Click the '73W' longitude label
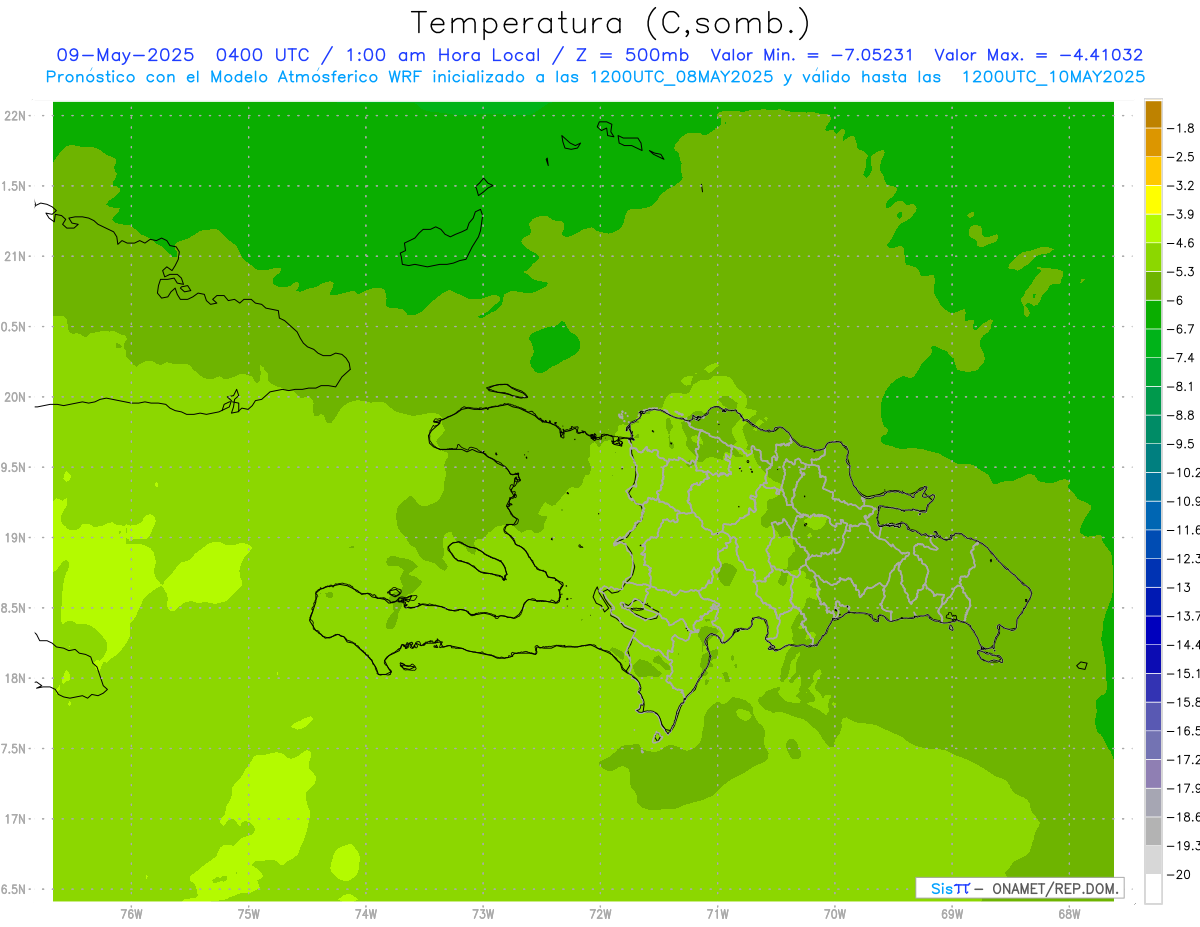1200x927 pixels. point(483,914)
